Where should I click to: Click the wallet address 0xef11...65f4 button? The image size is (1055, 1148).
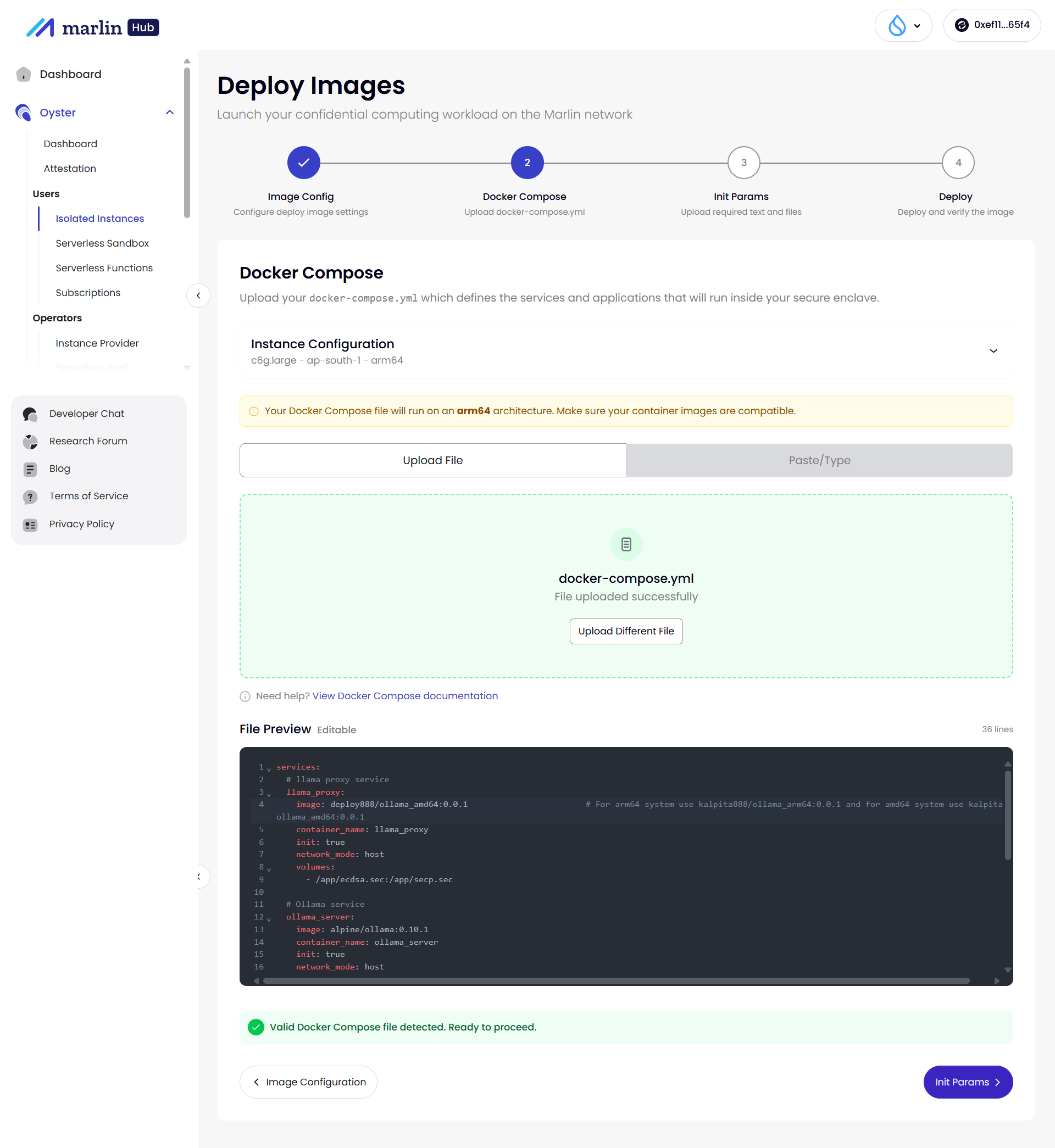click(x=992, y=25)
